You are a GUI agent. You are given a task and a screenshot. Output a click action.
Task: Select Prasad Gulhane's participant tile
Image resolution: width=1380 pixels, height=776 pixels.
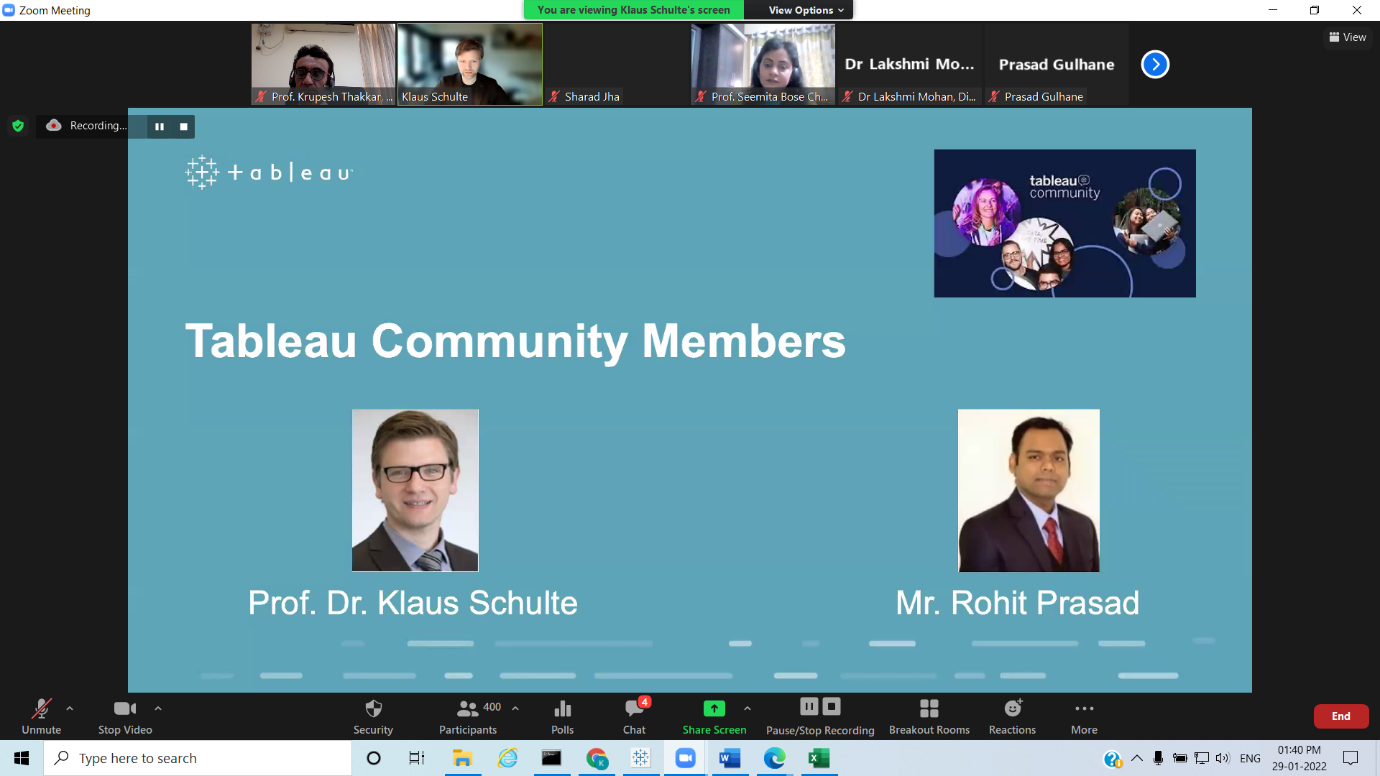click(1056, 64)
